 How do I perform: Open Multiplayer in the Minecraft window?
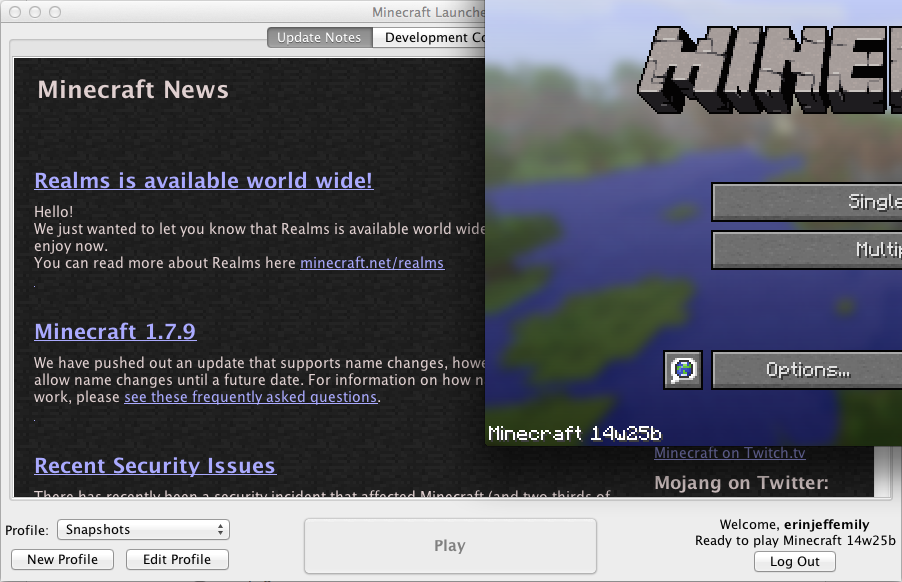click(x=807, y=250)
